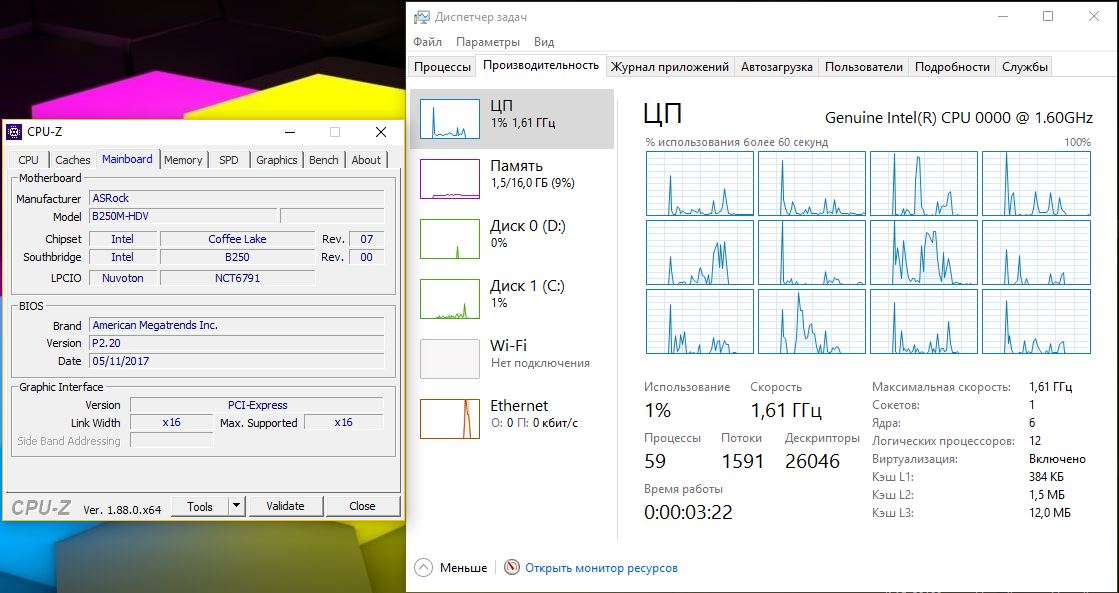This screenshot has height=593, width=1119.
Task: Click the B250 southbridge field
Action: click(237, 257)
